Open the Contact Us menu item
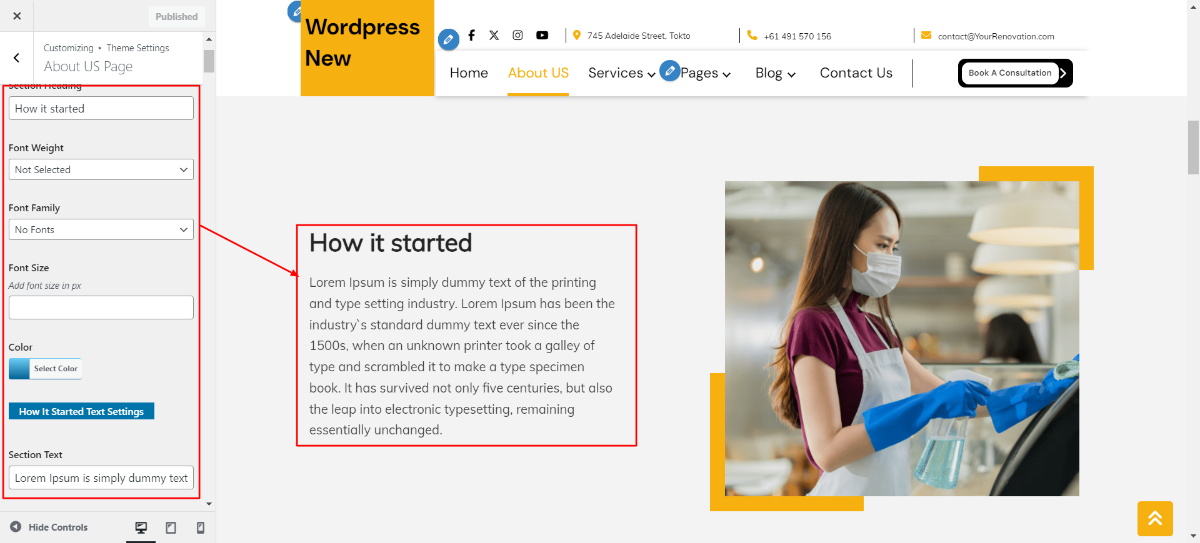Screen dimensions: 1200x543 [x=856, y=73]
